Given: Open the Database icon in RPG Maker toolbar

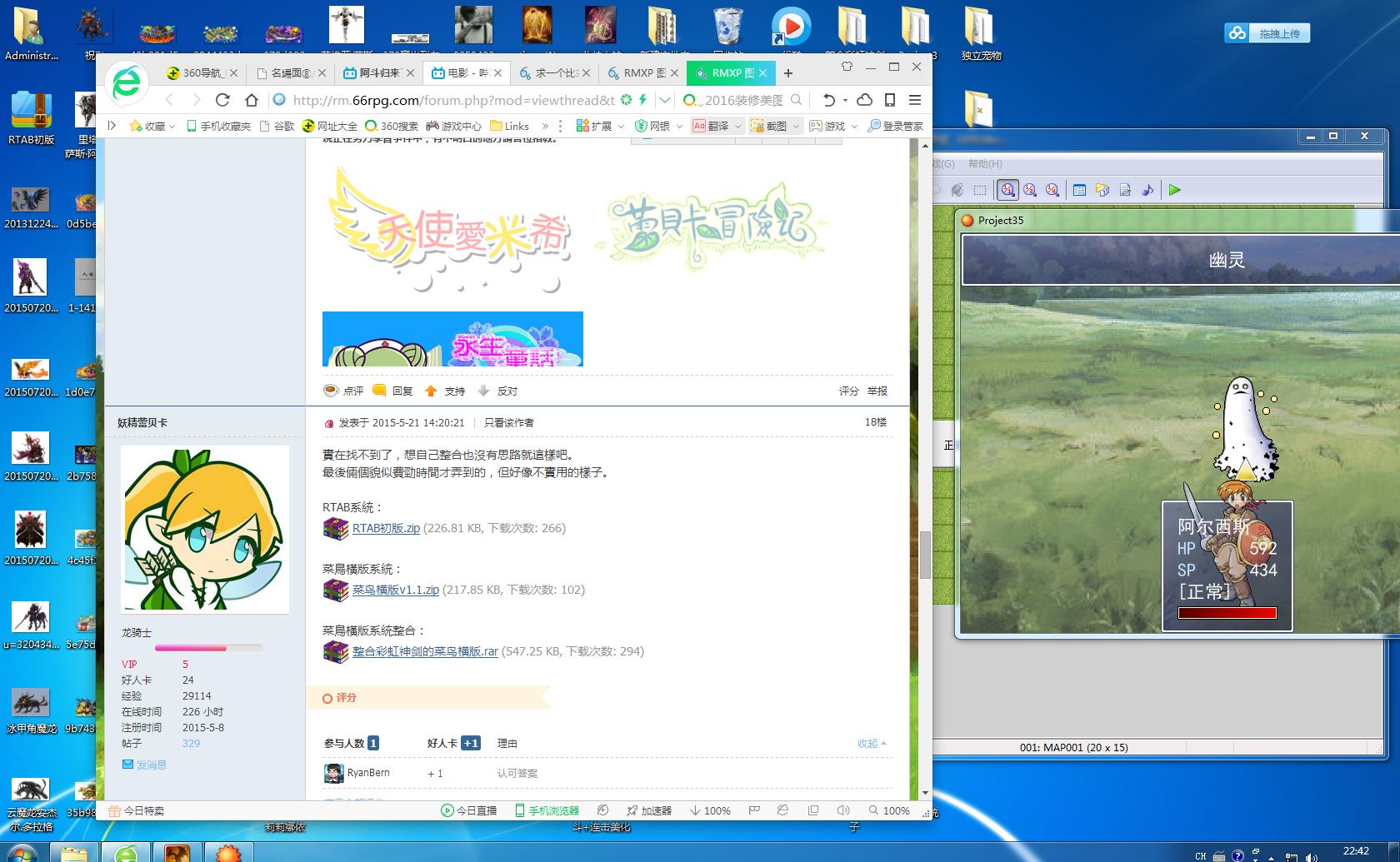Looking at the screenshot, I should (1079, 190).
